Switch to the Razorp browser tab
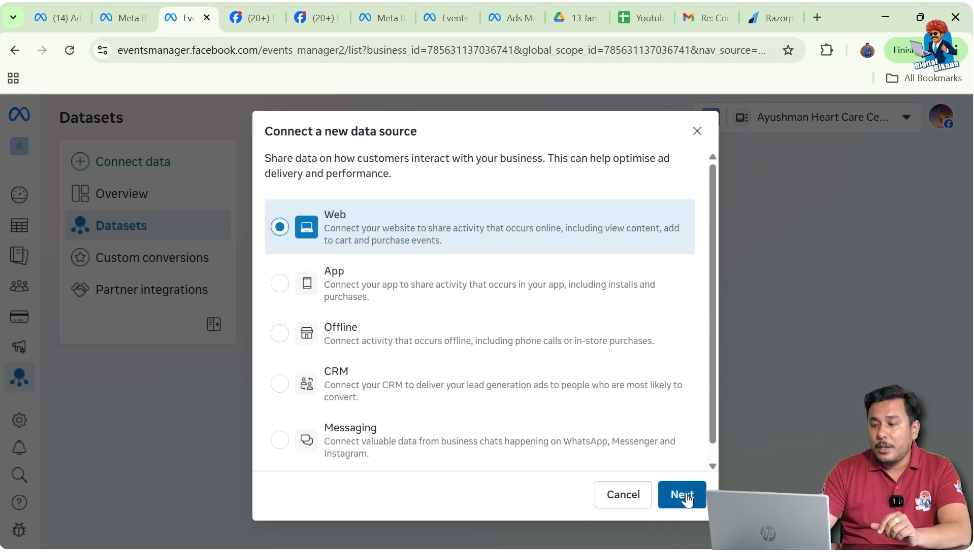The height and width of the screenshot is (552, 974). coord(771,17)
